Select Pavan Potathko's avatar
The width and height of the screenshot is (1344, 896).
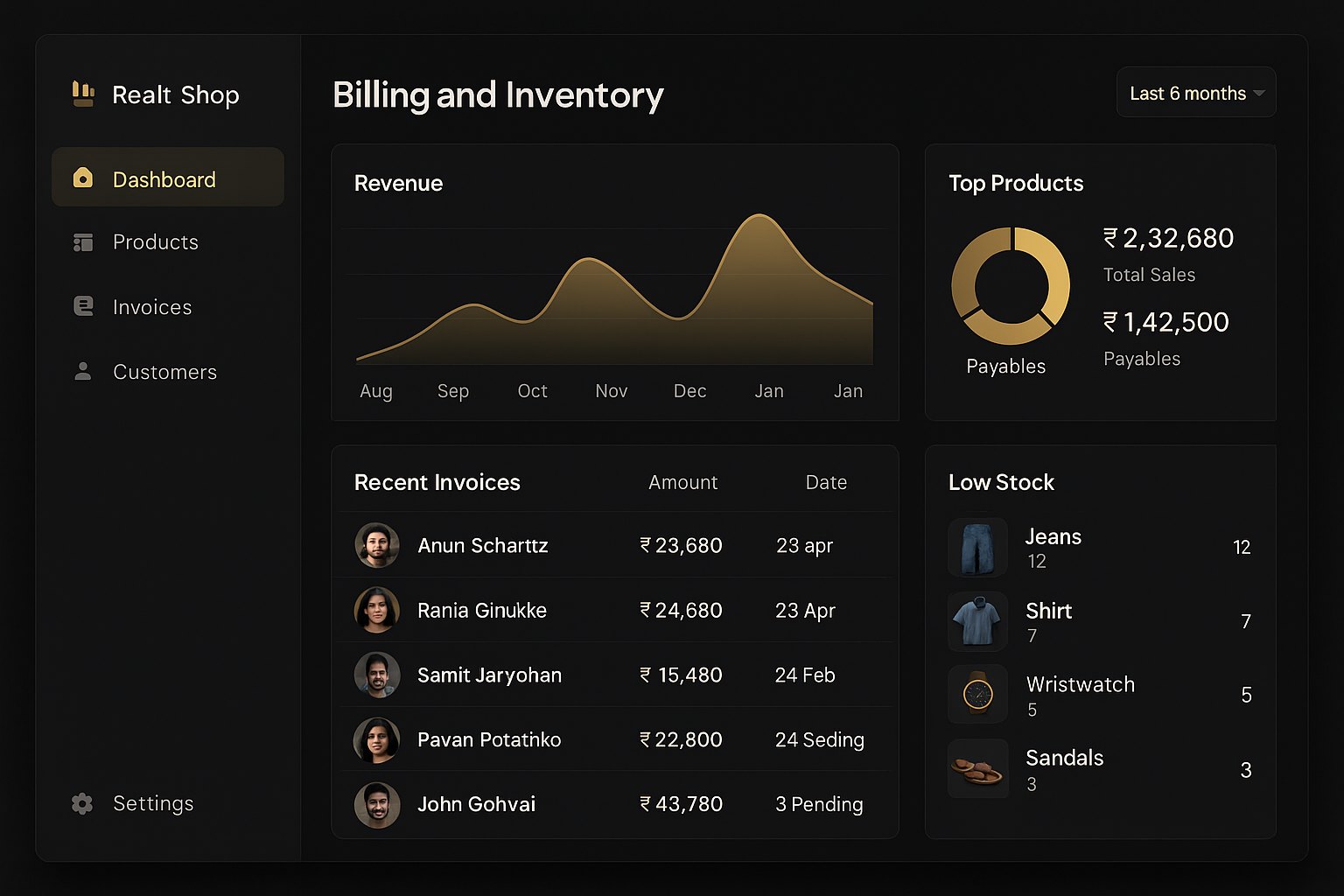(377, 740)
